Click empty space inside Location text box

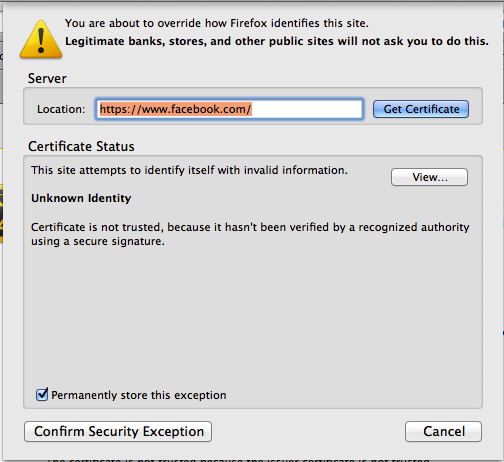click(307, 109)
